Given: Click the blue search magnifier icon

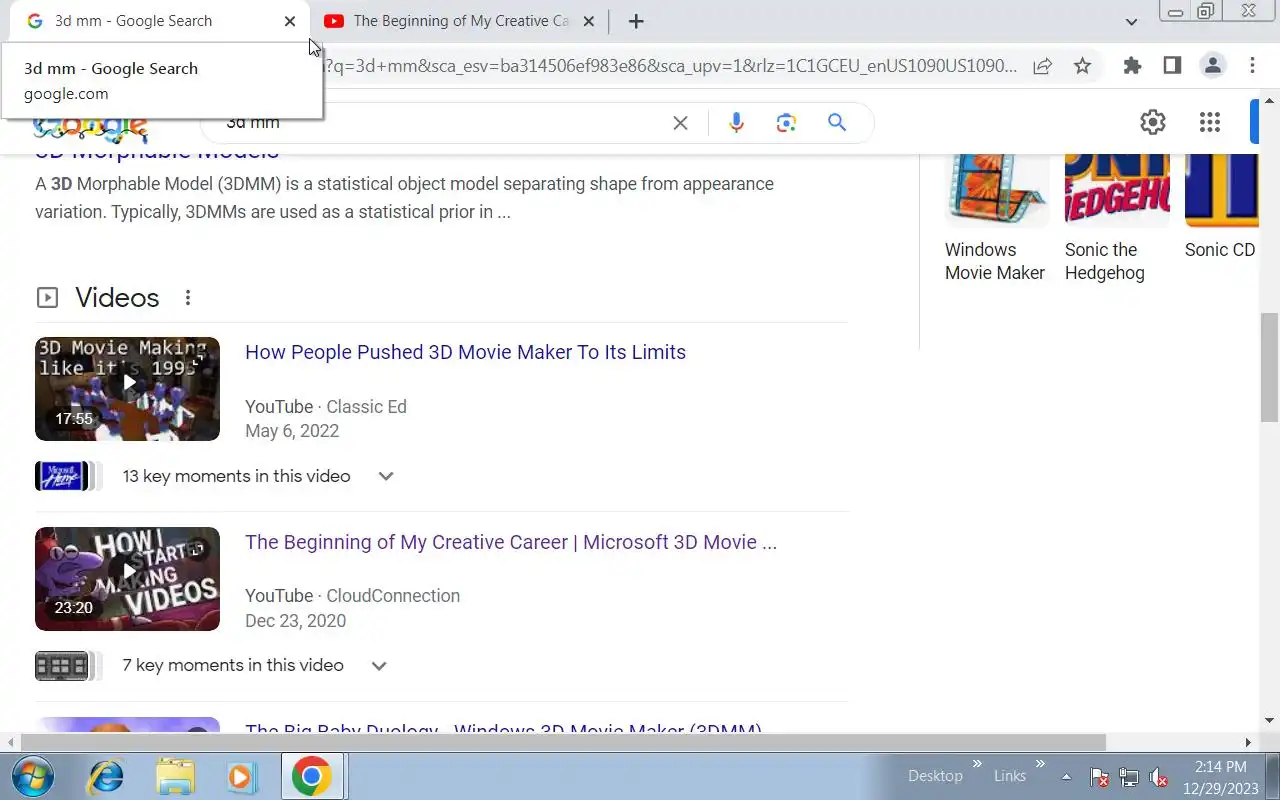Looking at the screenshot, I should tap(837, 122).
